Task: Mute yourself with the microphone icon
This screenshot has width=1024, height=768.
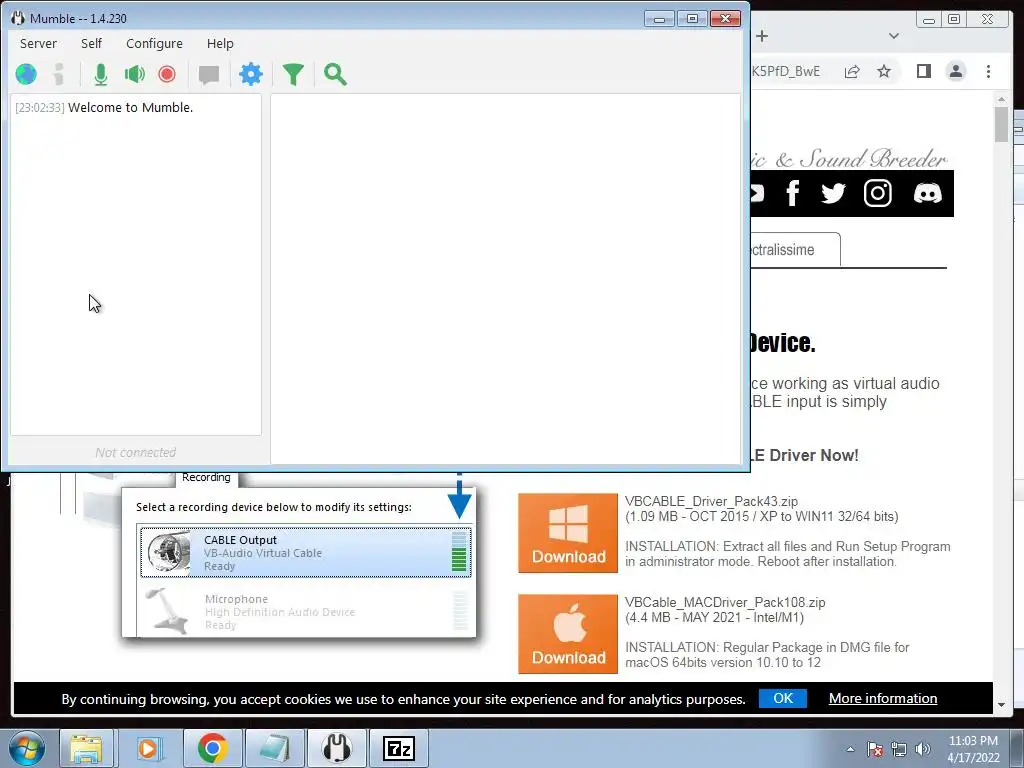Action: [x=101, y=74]
